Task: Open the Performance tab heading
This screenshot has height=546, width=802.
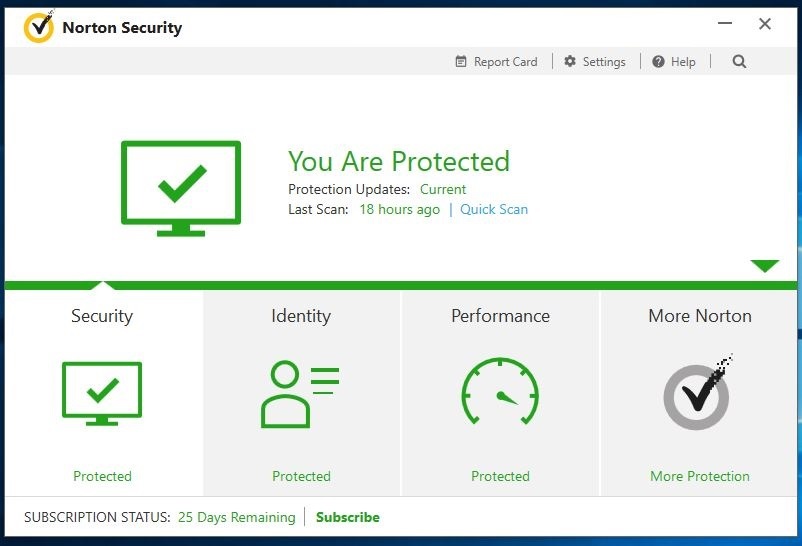Action: tap(500, 316)
